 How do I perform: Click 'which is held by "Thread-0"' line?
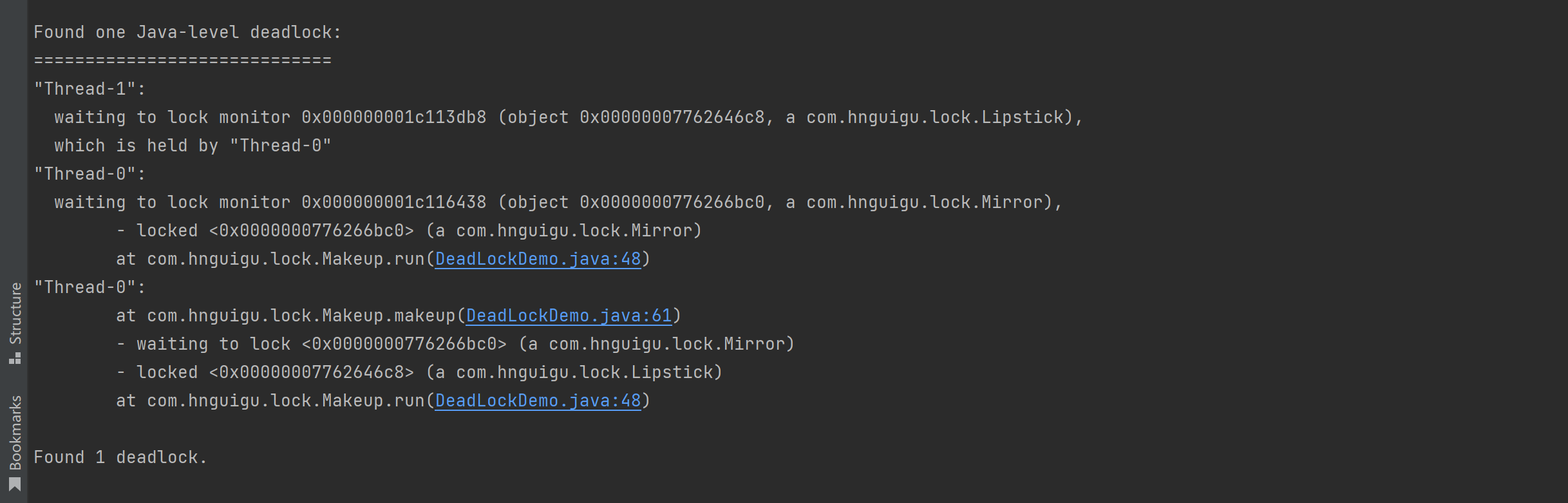click(193, 146)
